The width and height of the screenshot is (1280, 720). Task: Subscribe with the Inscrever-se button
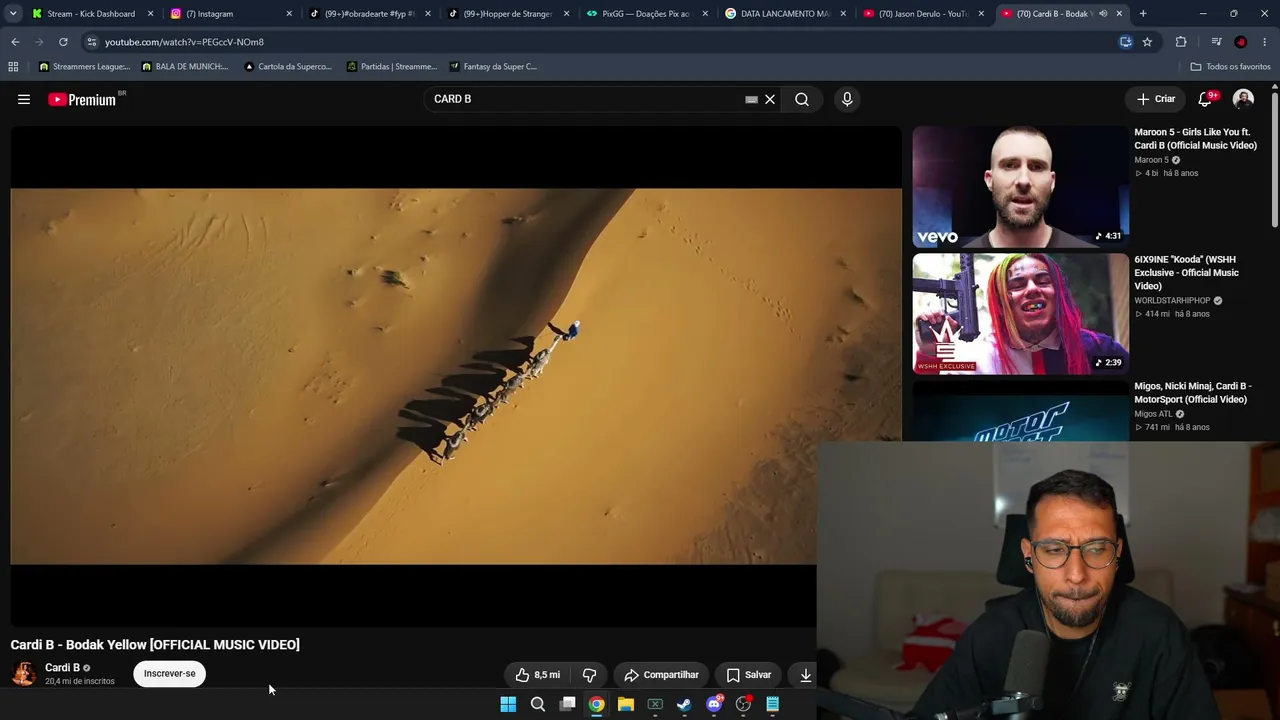tap(169, 674)
